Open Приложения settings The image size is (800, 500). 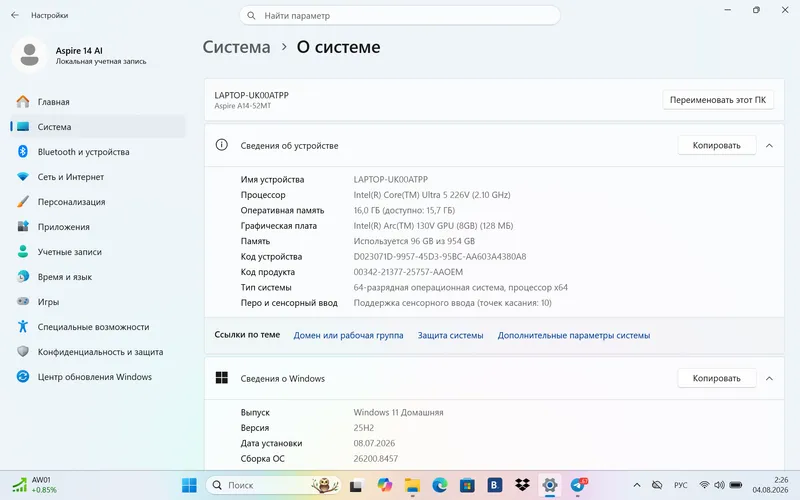pos(97,227)
